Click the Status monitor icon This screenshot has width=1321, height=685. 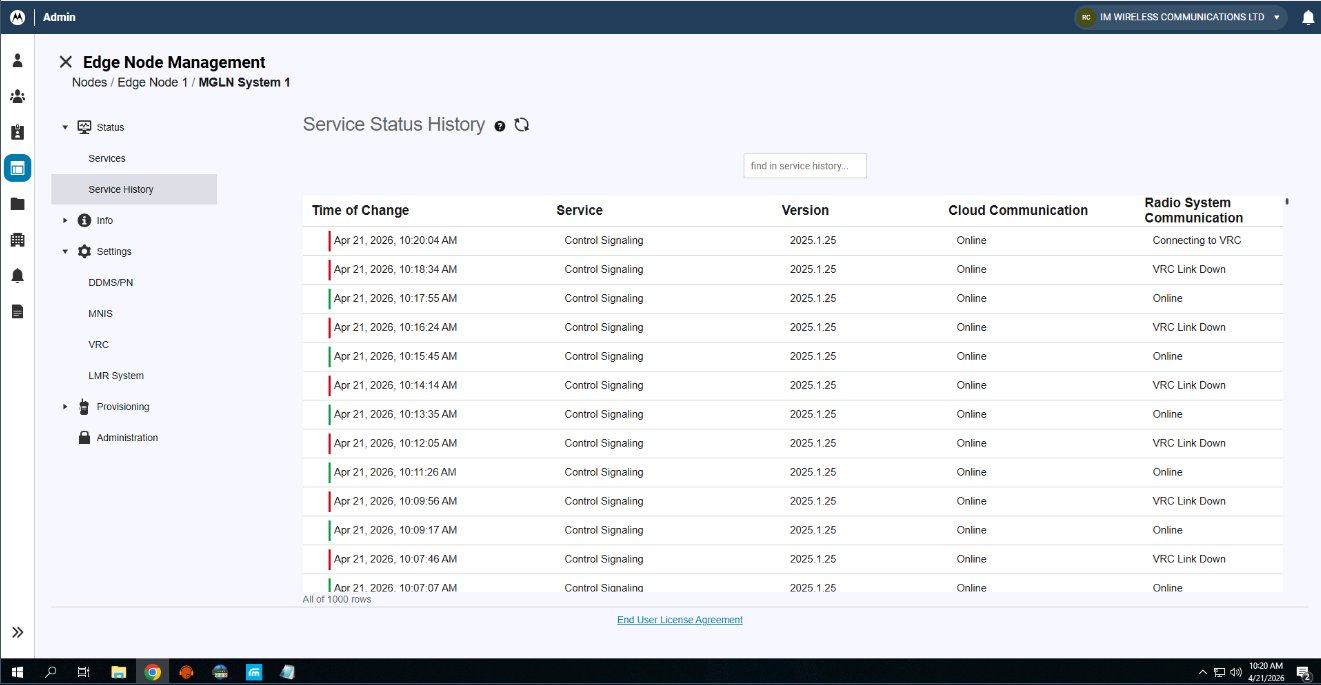click(x=84, y=127)
